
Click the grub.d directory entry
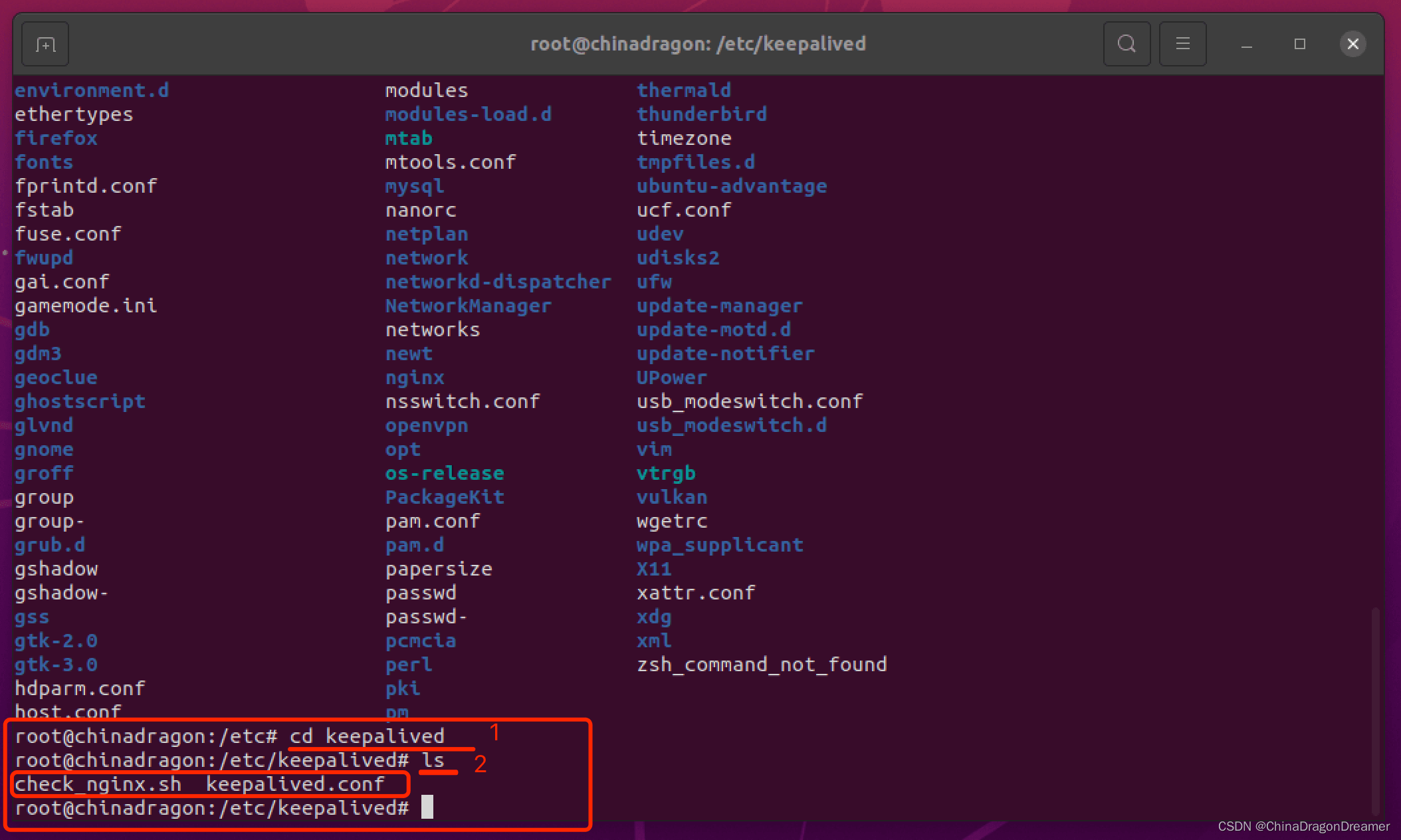50,545
